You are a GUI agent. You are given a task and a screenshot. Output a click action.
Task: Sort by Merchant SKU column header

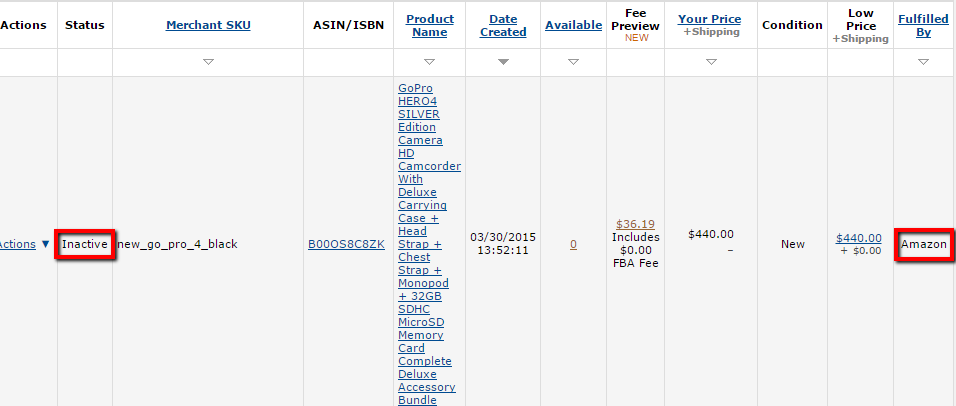point(208,25)
